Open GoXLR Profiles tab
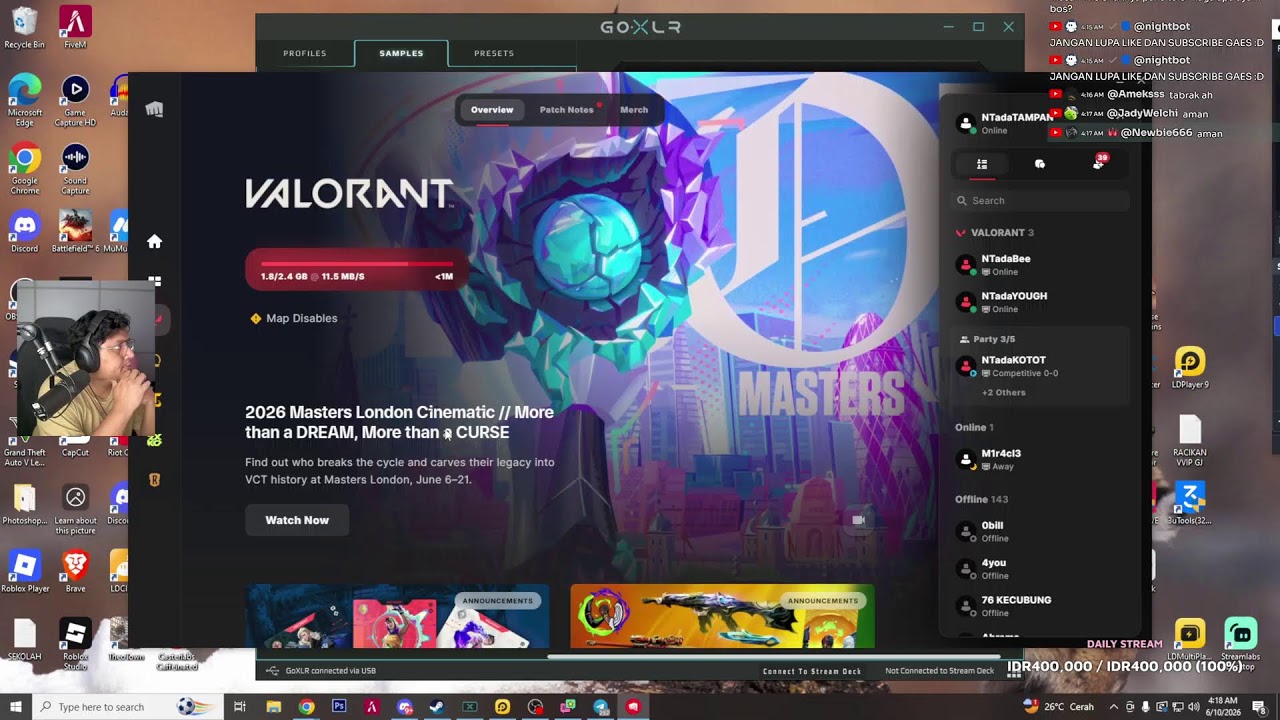1280x720 pixels. click(305, 53)
